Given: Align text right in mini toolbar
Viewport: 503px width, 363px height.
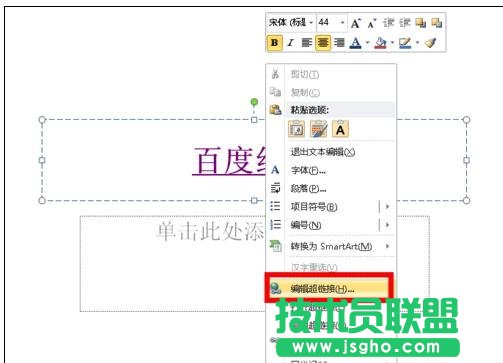Looking at the screenshot, I should (339, 43).
